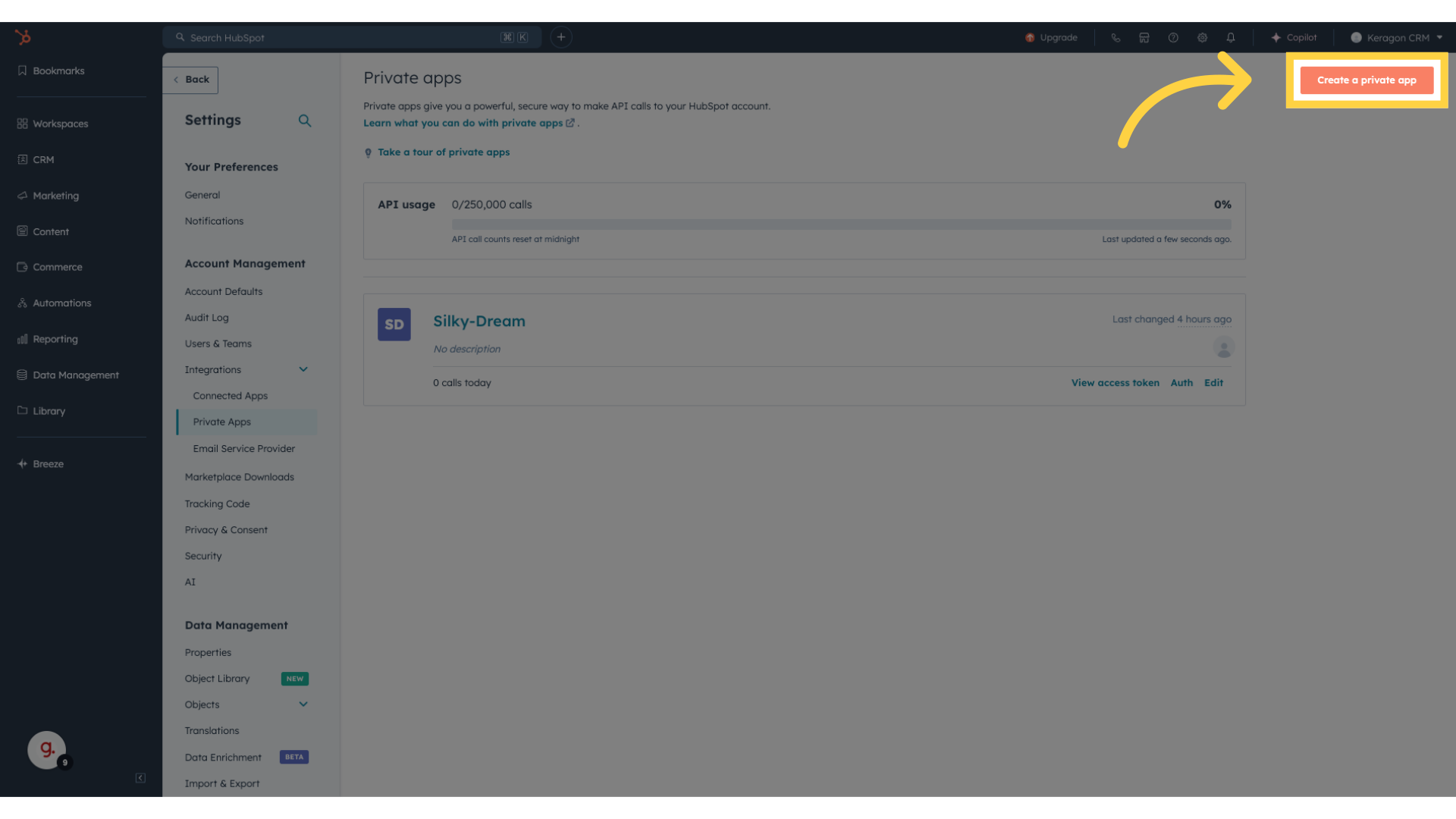
Task: Click the Back button
Action: [x=191, y=80]
